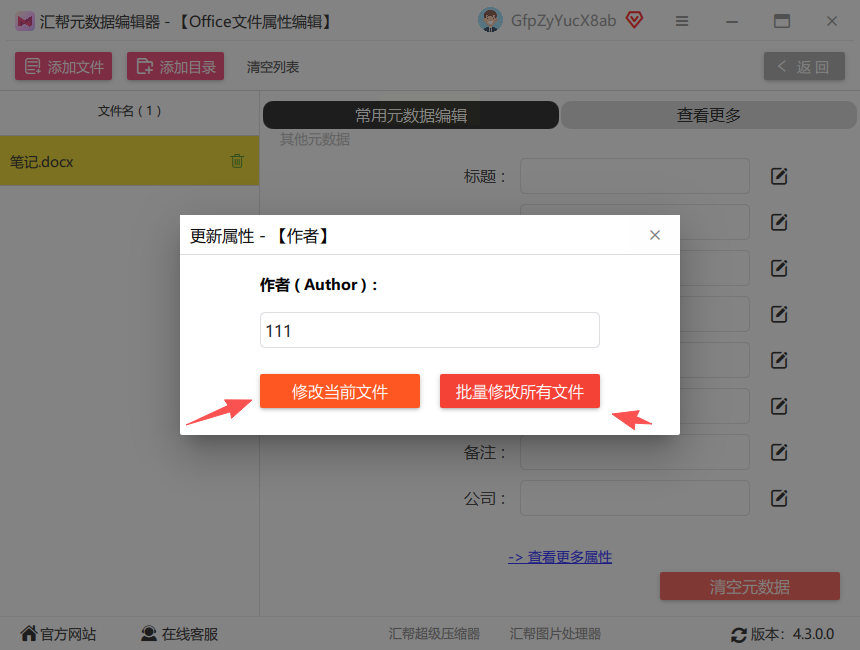
Task: Open 在线客服 support in the footer
Action: coord(179,634)
